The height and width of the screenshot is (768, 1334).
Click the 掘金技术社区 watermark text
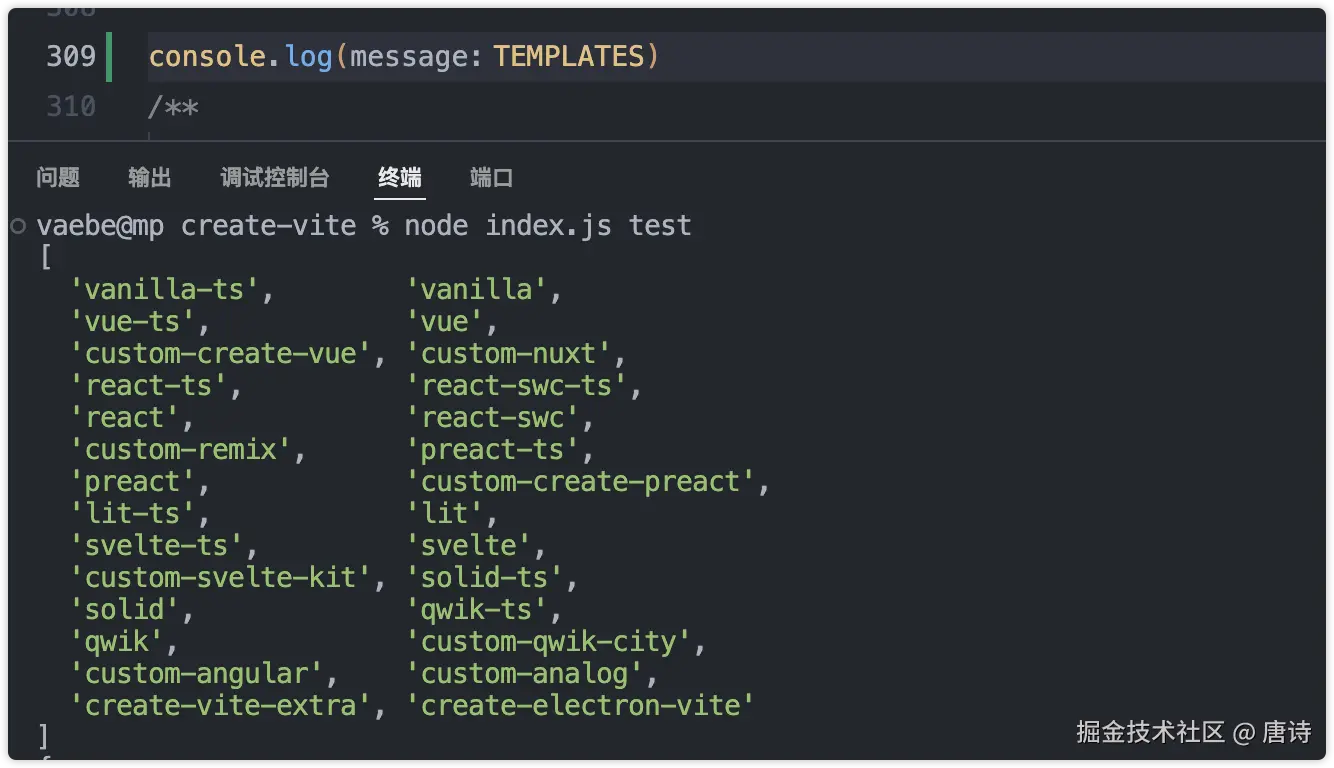tap(1150, 732)
